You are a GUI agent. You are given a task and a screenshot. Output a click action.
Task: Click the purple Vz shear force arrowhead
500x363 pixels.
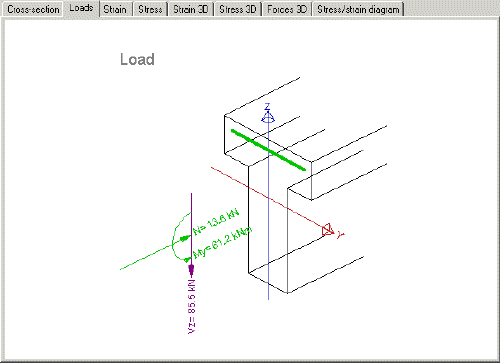point(191,270)
